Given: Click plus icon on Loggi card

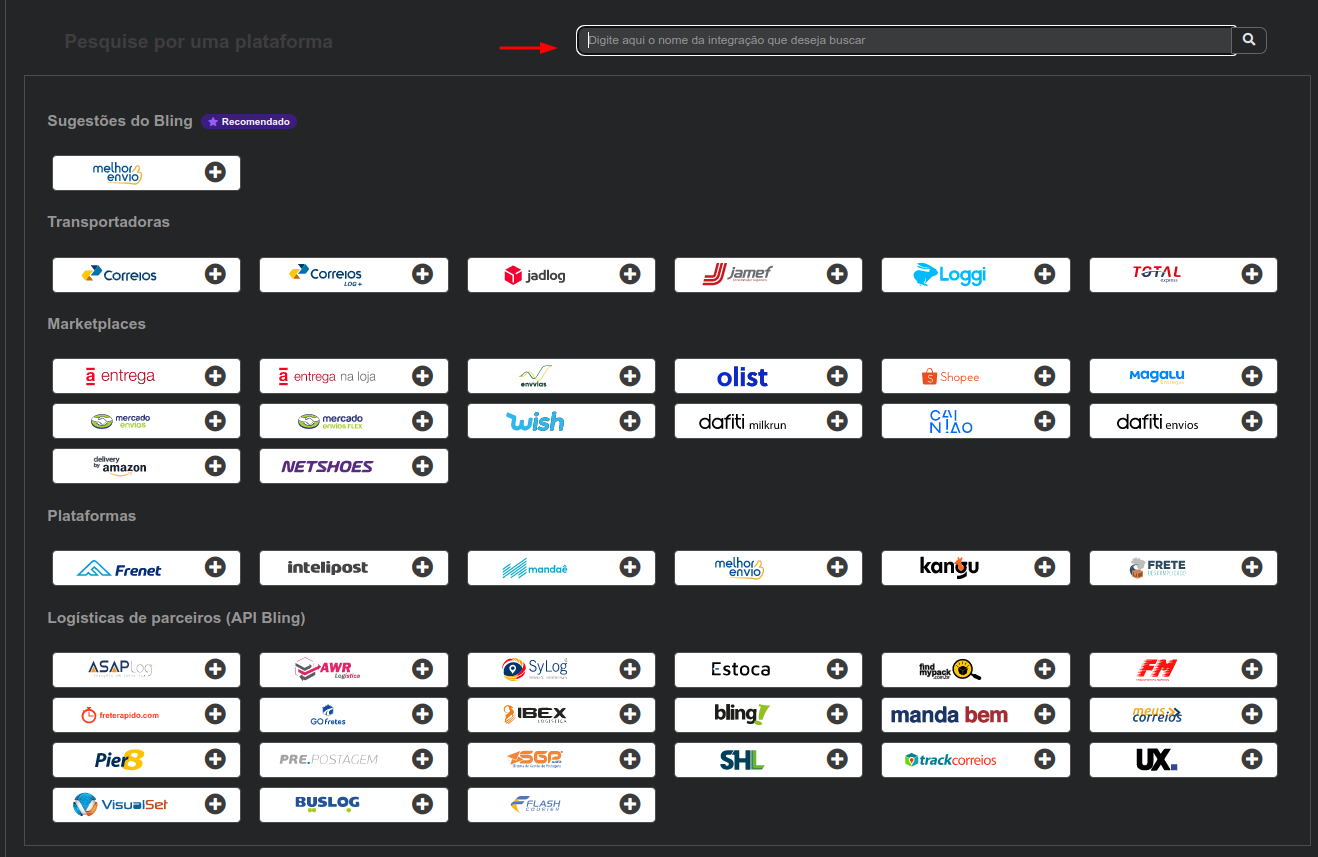Looking at the screenshot, I should coord(1045,275).
